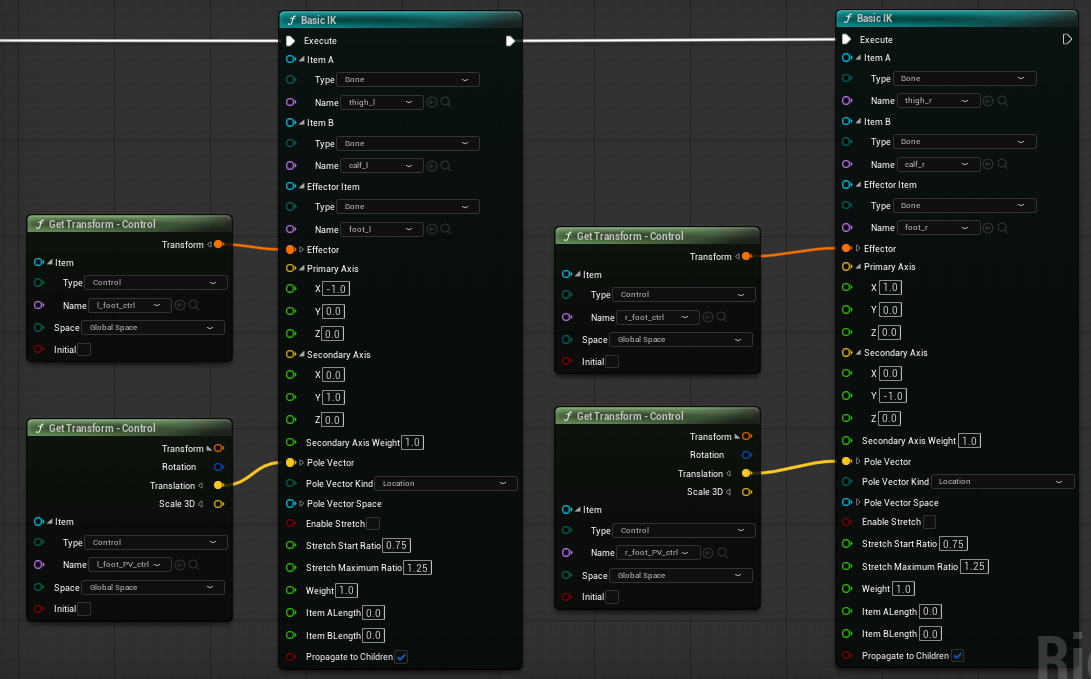
Task: Toggle the Initial checkbox on l_foot_PV_ctrl node
Action: (x=84, y=609)
